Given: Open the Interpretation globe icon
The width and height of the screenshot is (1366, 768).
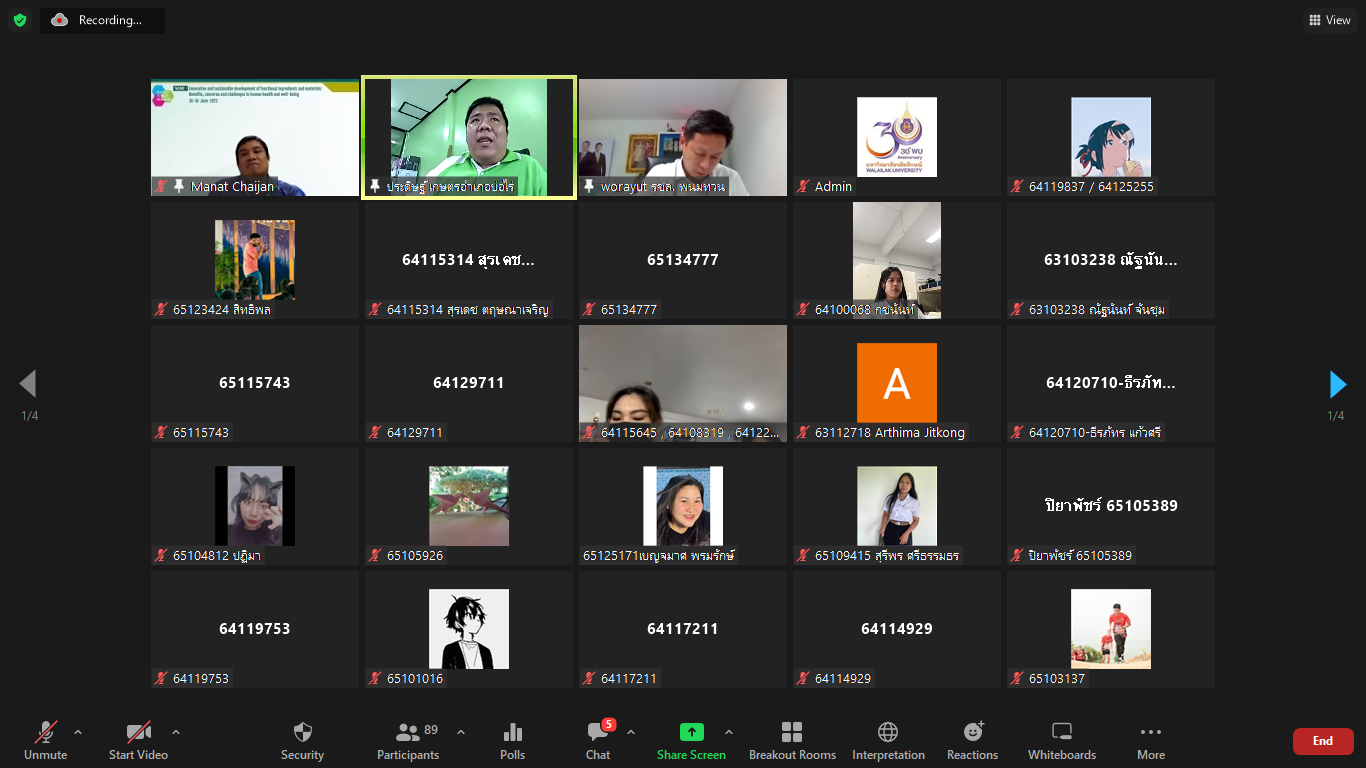Looking at the screenshot, I should (888, 732).
